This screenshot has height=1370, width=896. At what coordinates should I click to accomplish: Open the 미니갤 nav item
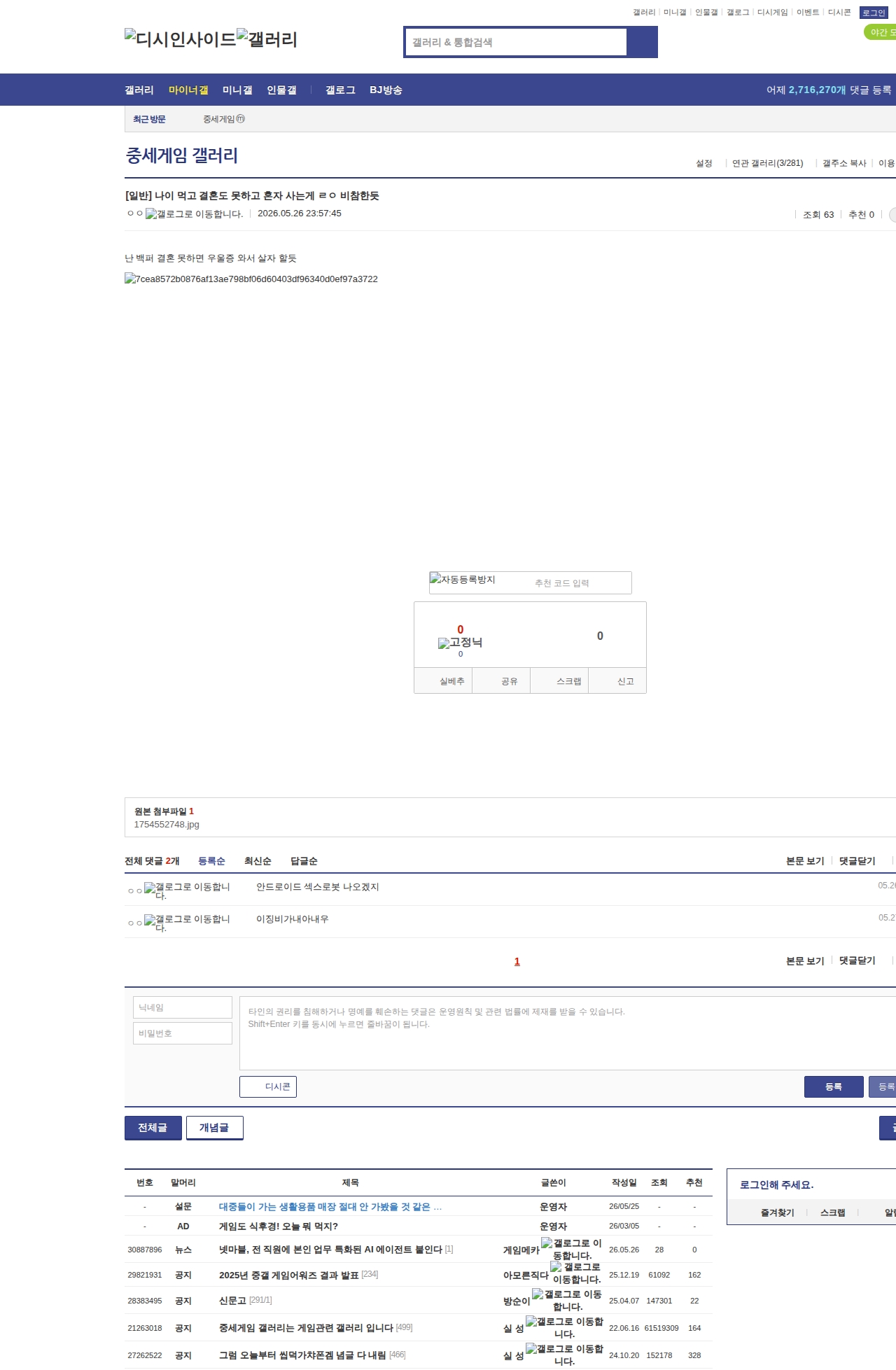tap(237, 90)
